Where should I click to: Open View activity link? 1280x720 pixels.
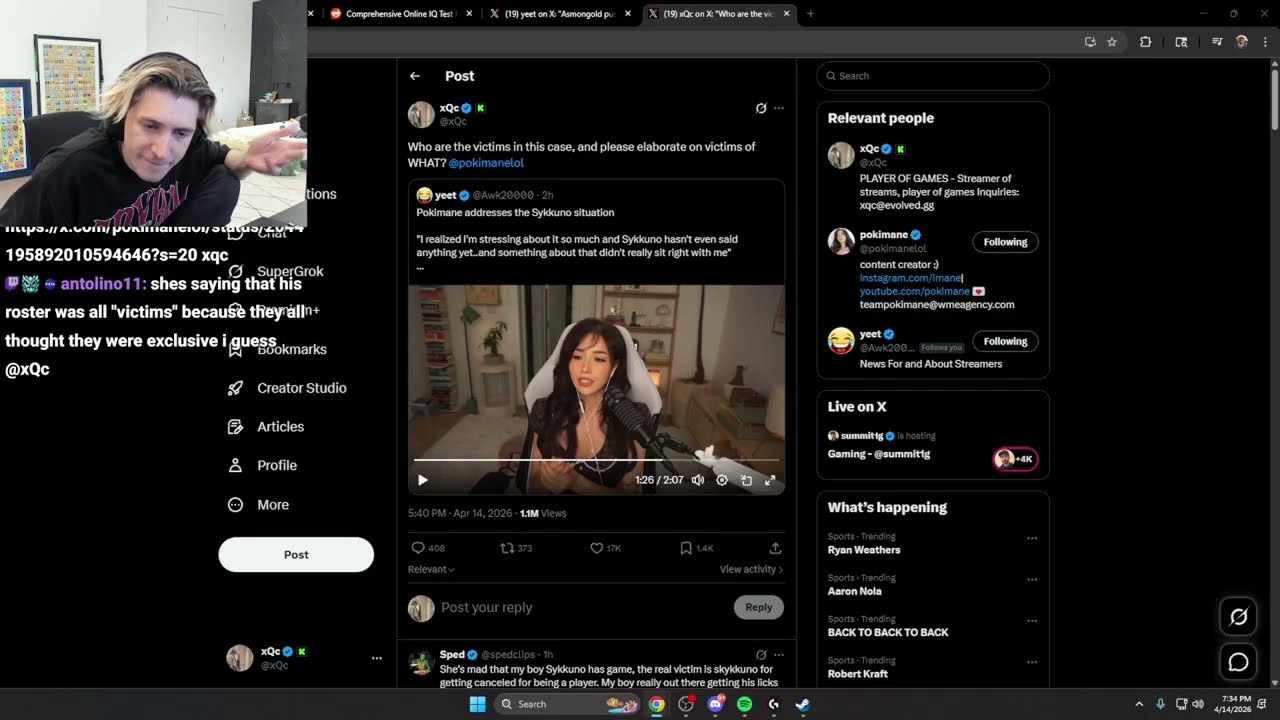tap(751, 569)
